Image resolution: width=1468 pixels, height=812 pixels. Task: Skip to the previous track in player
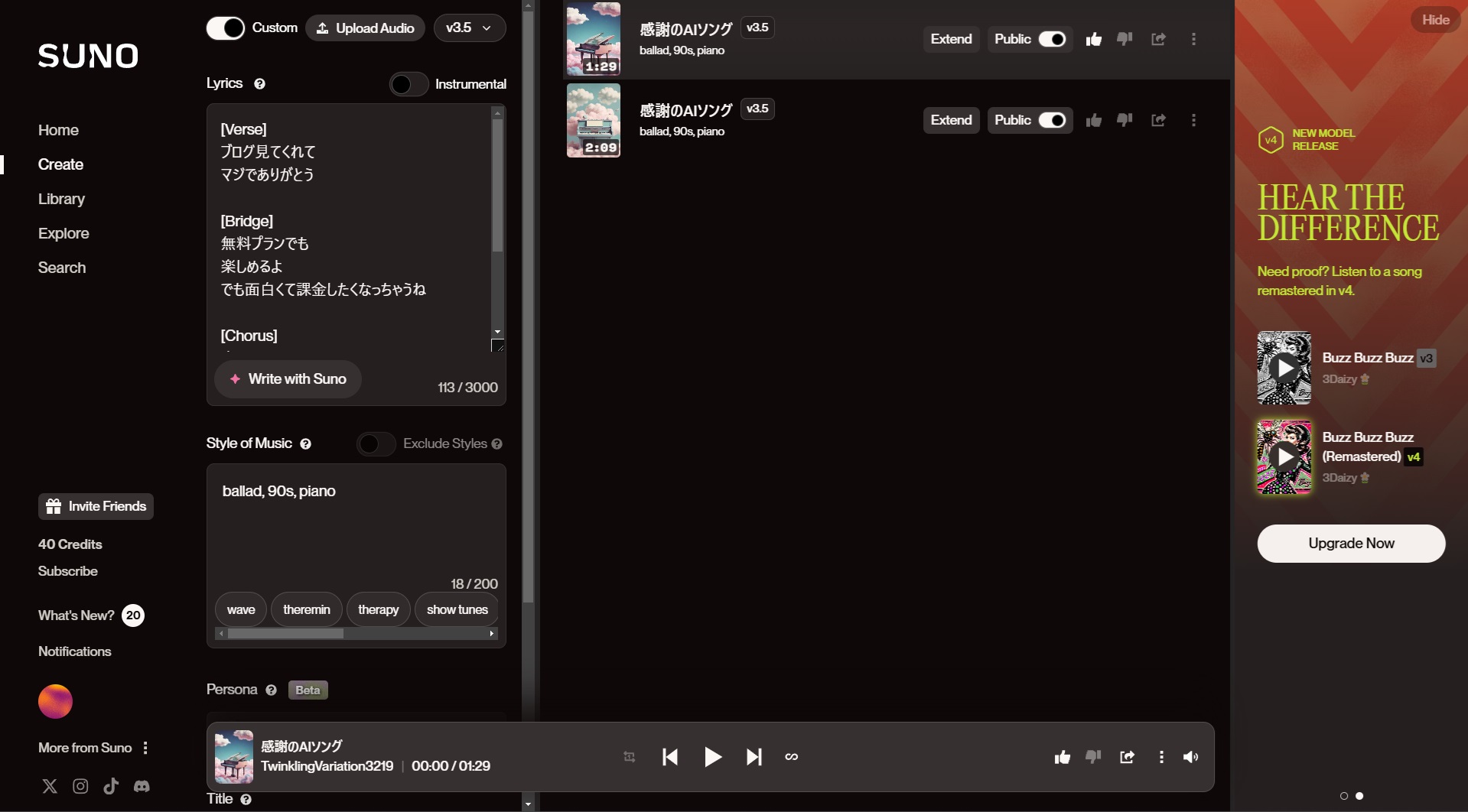click(670, 757)
